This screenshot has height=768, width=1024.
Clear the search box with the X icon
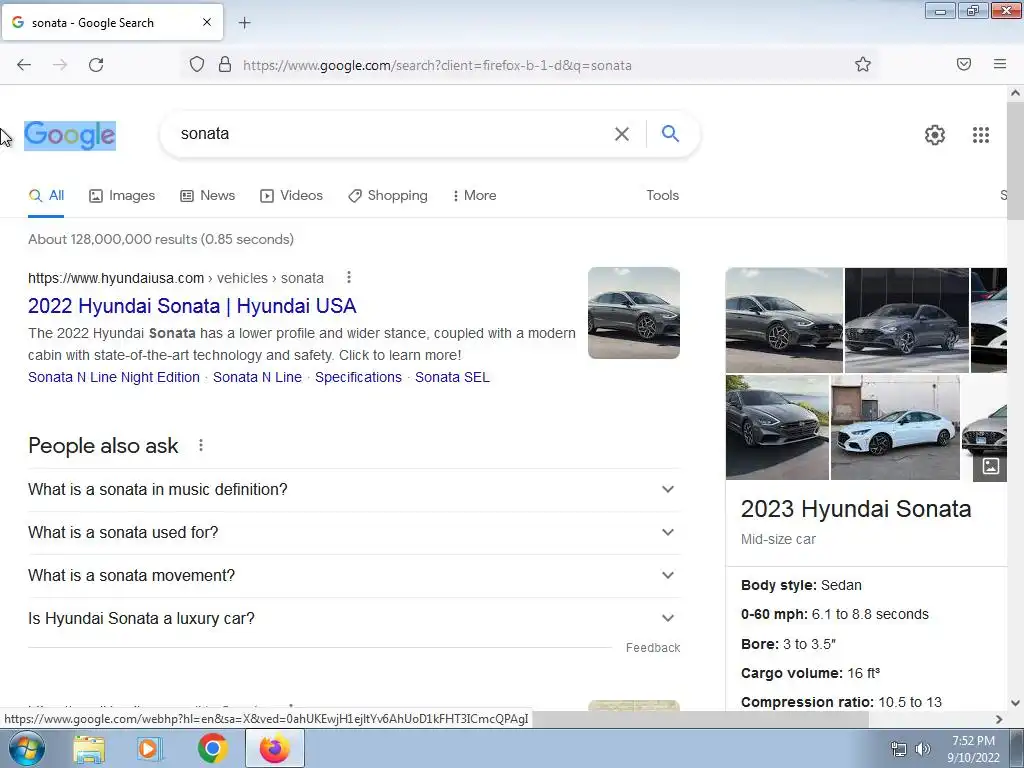622,134
